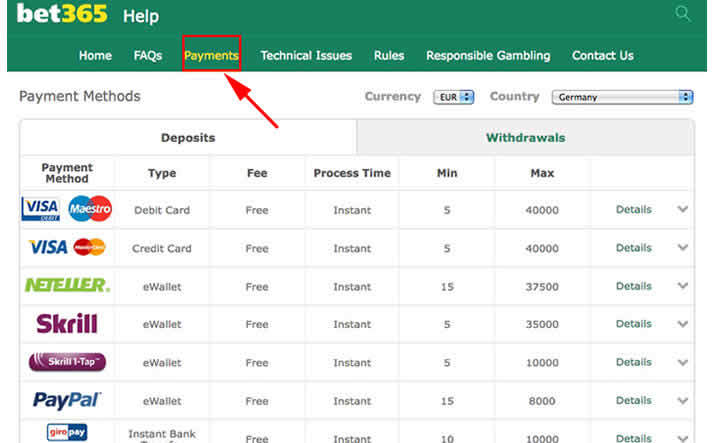
Task: Click the Skrill 1-Tap logo
Action: (67, 362)
